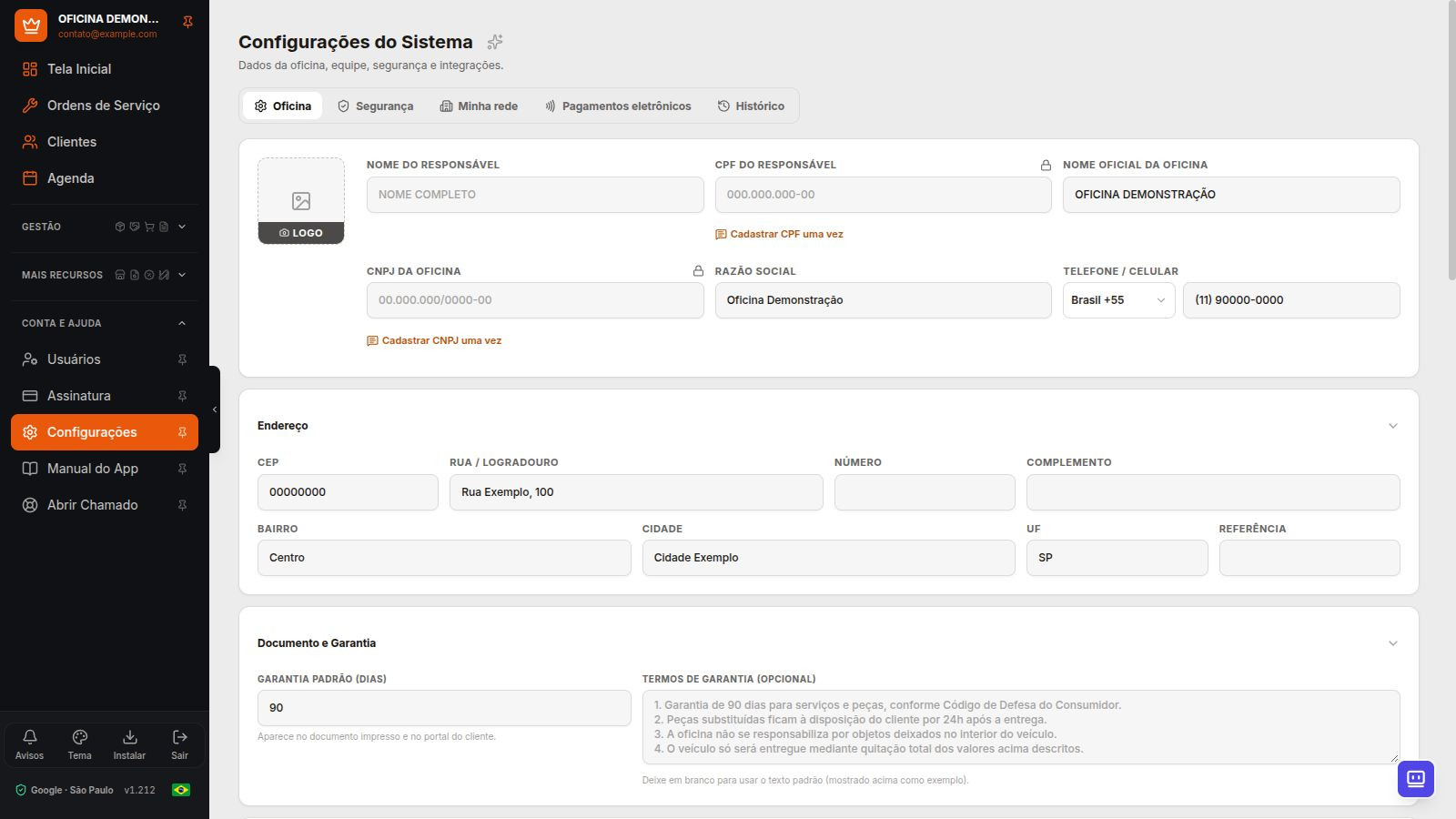The width and height of the screenshot is (1456, 819).
Task: Collapse the Documento e Garantia section chevron
Action: [1392, 643]
